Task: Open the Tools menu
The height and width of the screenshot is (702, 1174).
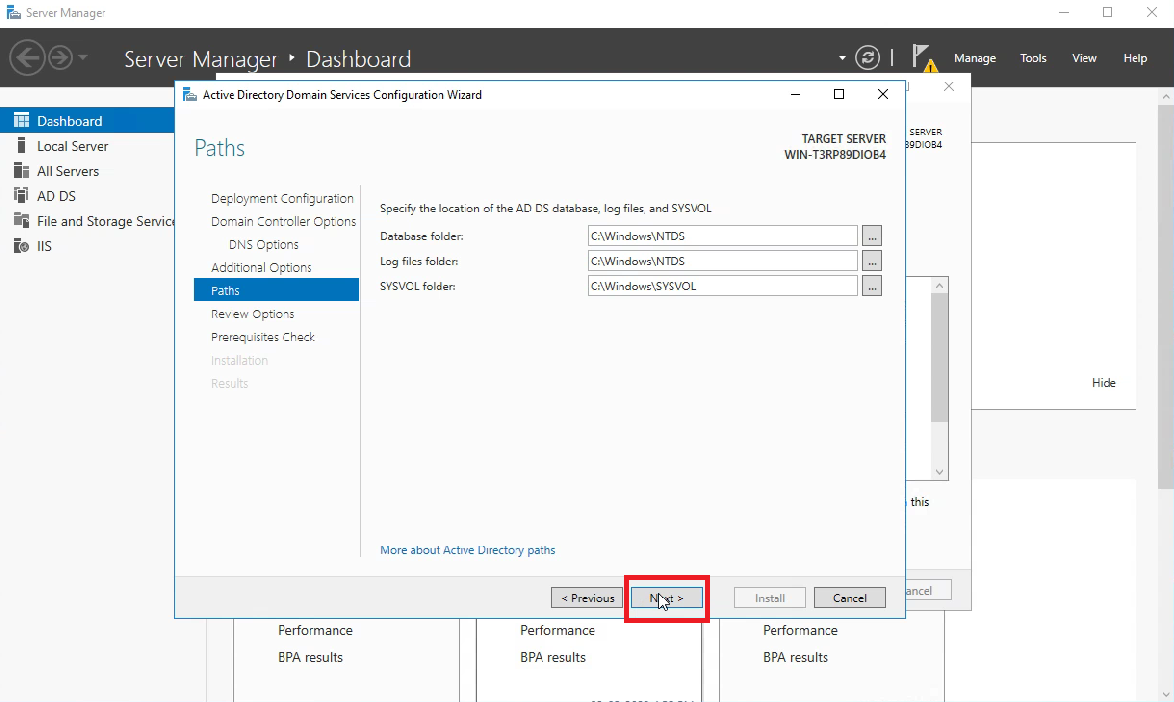Action: pyautogui.click(x=1032, y=58)
